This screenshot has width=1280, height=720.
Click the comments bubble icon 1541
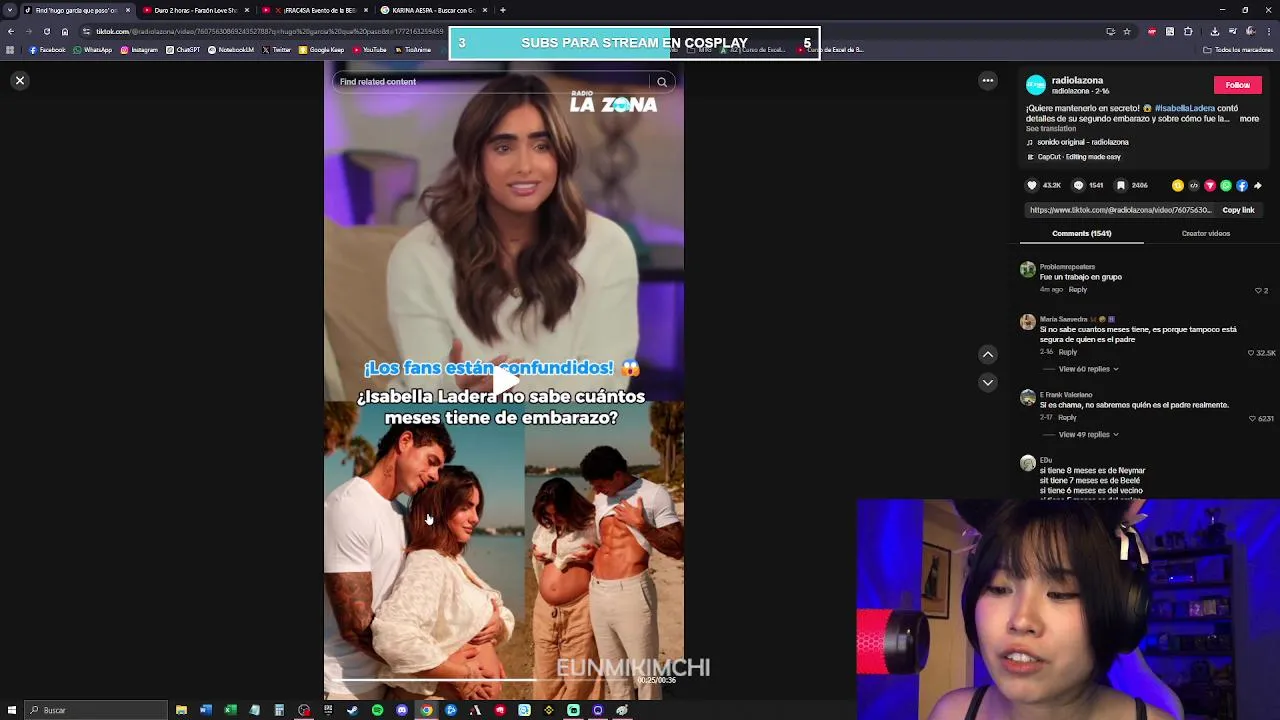click(x=1078, y=185)
